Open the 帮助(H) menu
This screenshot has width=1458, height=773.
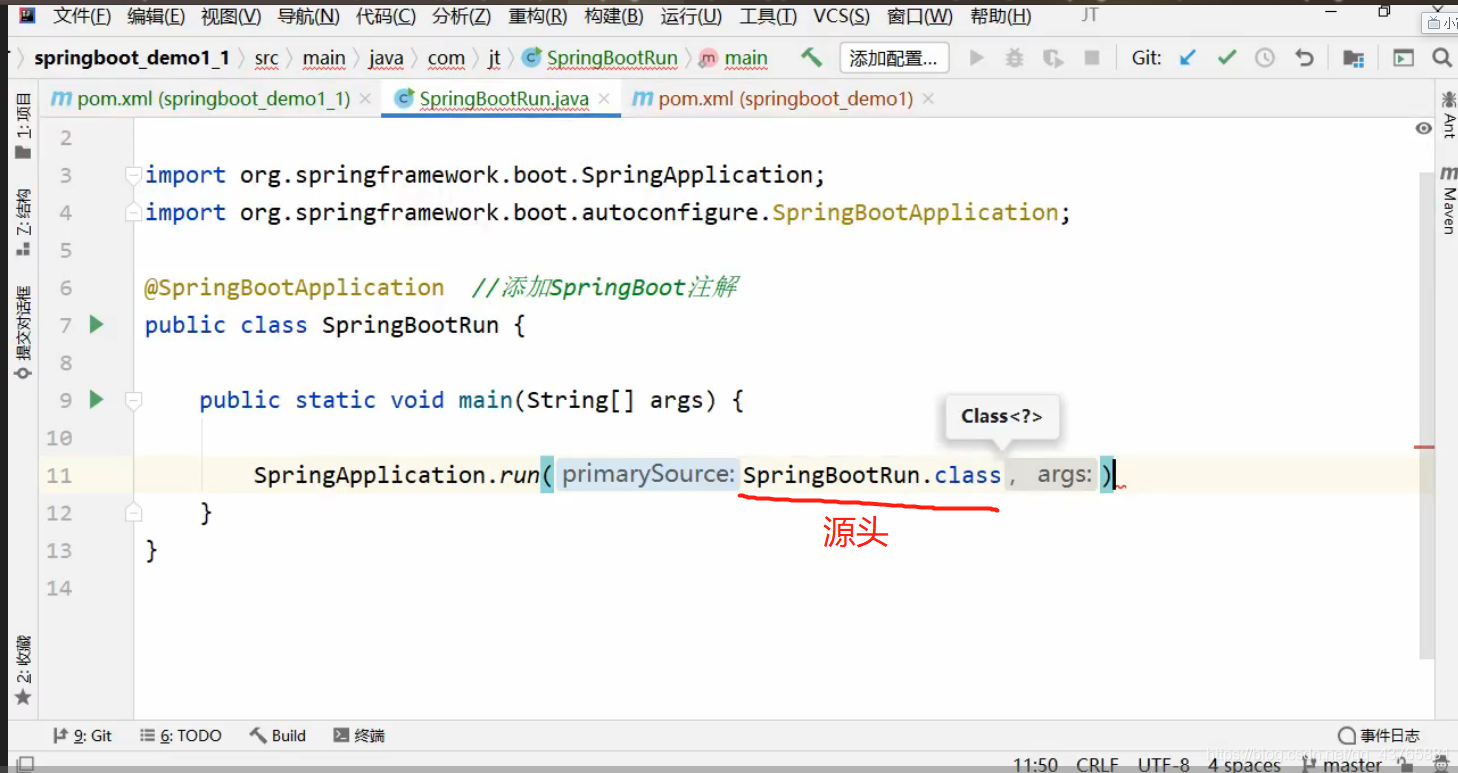point(1001,16)
